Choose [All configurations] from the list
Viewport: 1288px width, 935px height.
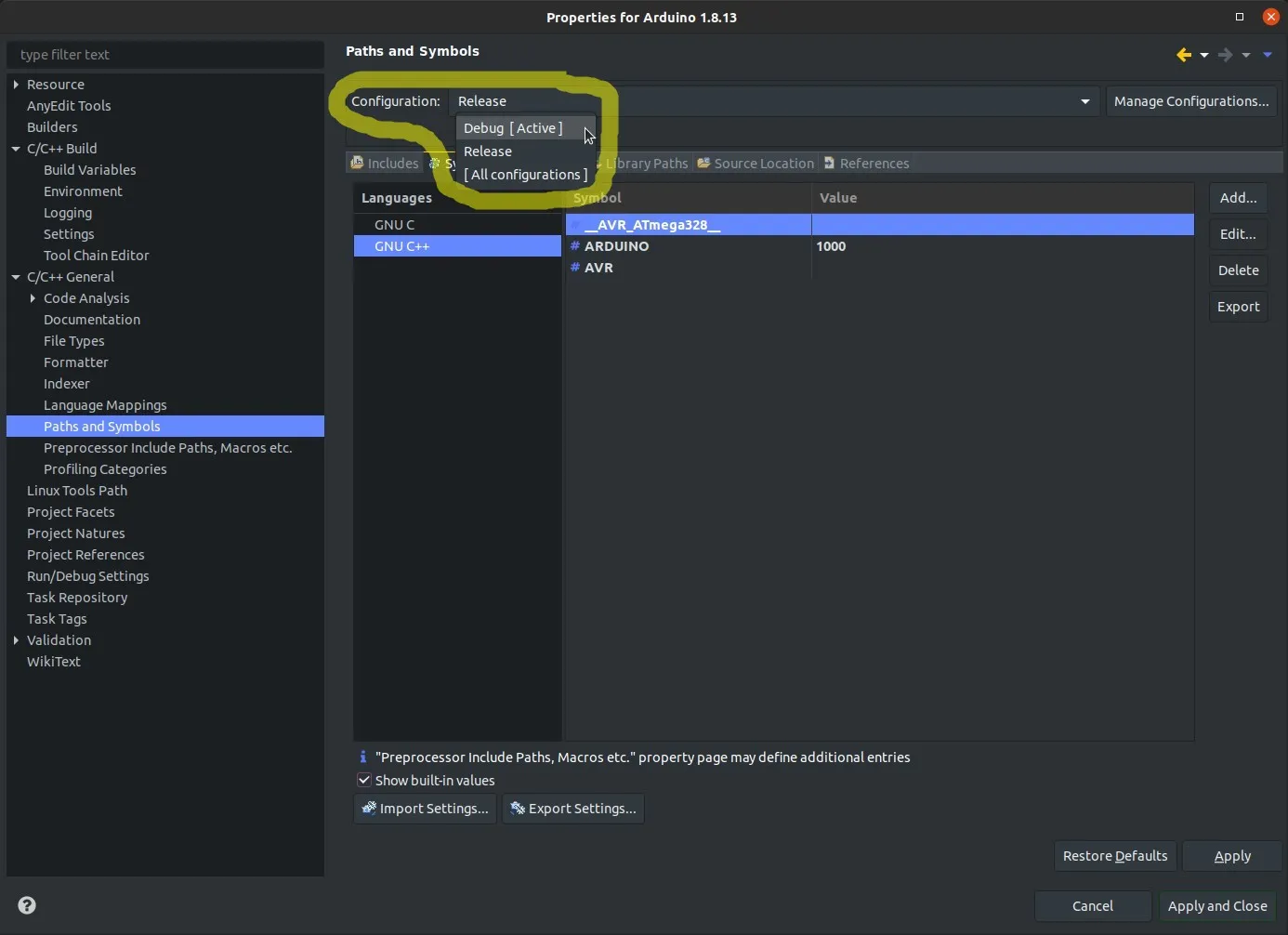point(525,175)
